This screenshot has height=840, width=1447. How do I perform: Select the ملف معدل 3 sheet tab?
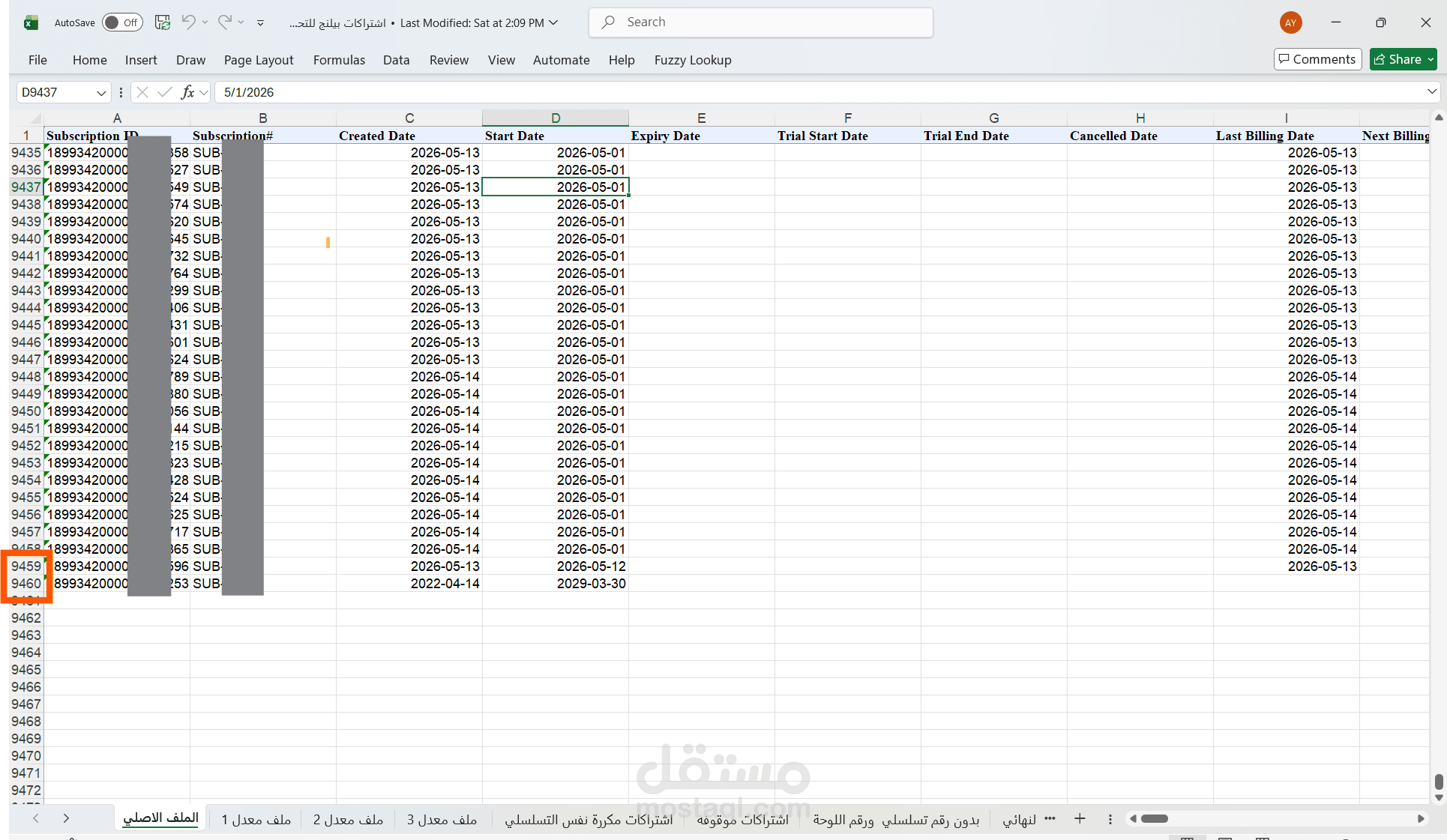(x=442, y=820)
